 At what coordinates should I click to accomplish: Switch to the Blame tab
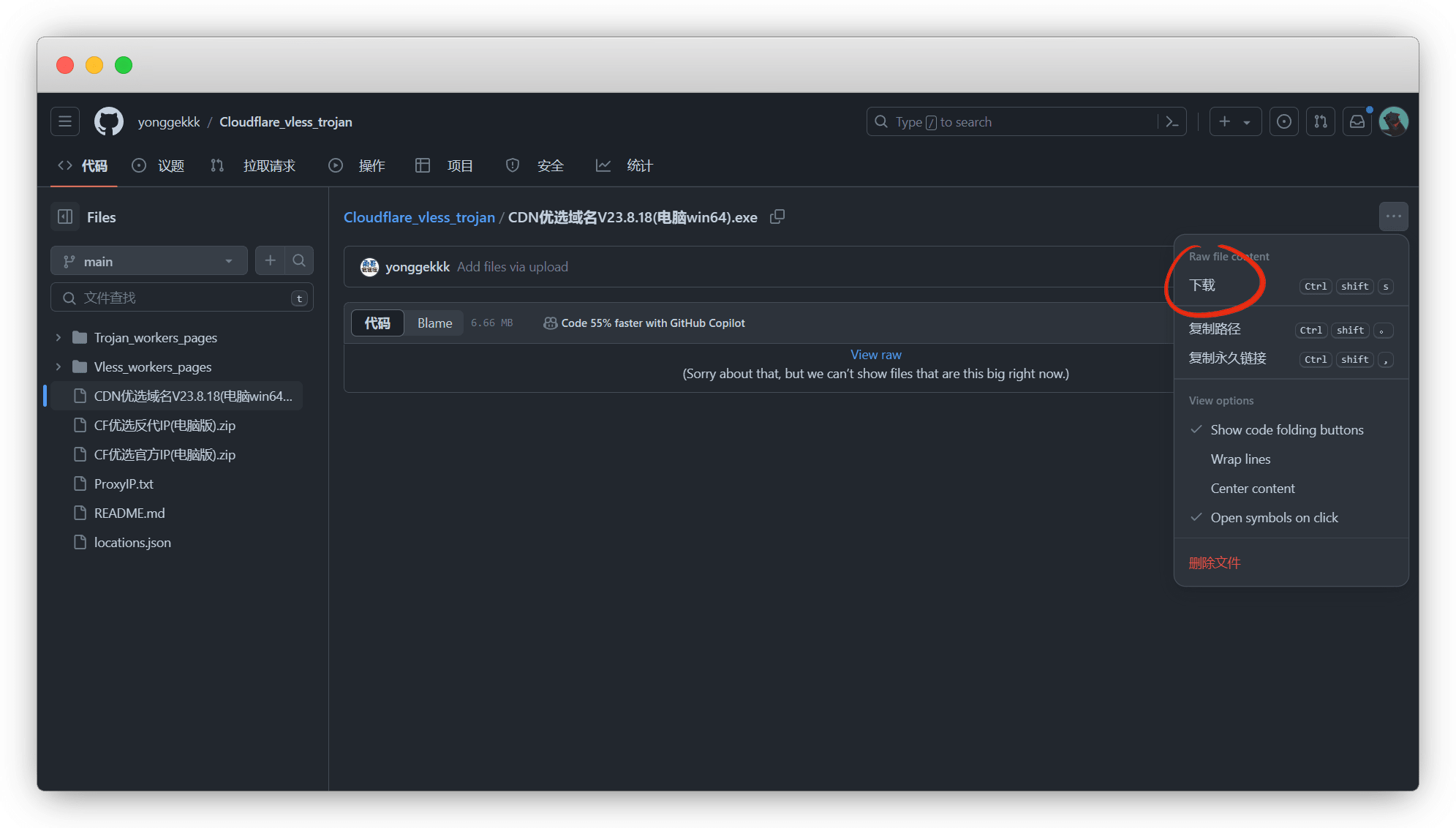(434, 323)
